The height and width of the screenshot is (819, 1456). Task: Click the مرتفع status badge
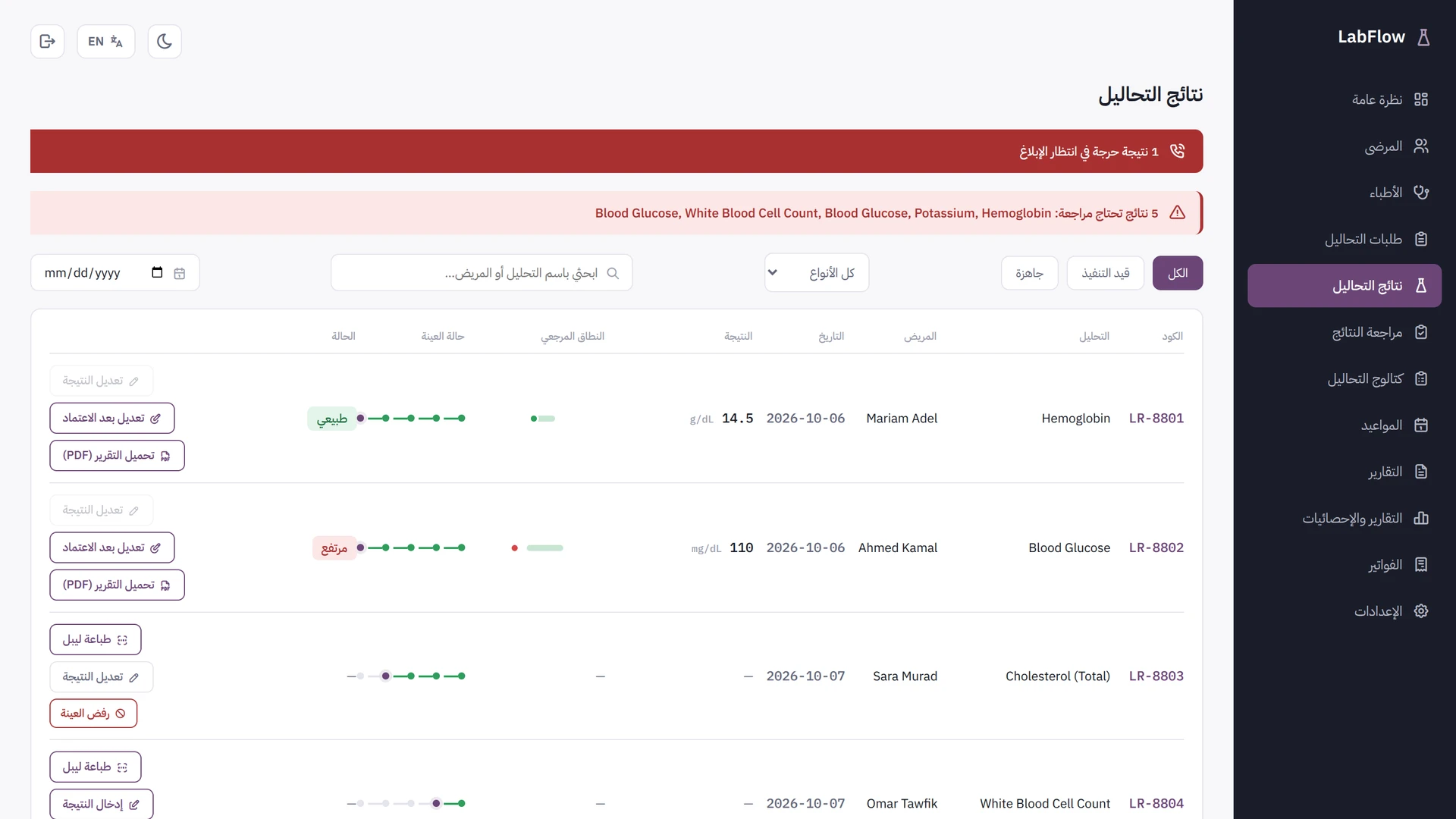coord(334,548)
